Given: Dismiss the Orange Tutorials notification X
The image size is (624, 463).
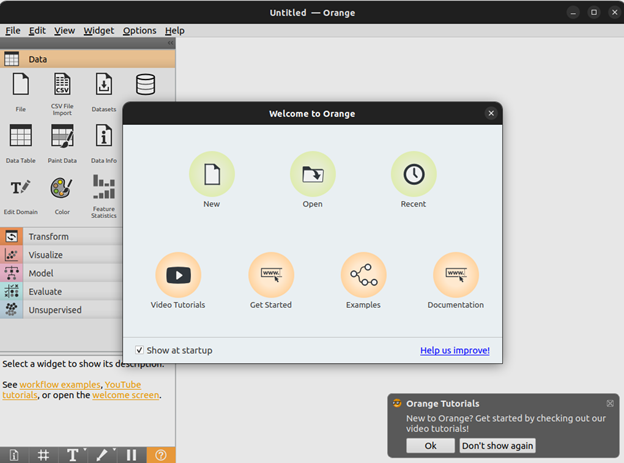Looking at the screenshot, I should coord(610,403).
